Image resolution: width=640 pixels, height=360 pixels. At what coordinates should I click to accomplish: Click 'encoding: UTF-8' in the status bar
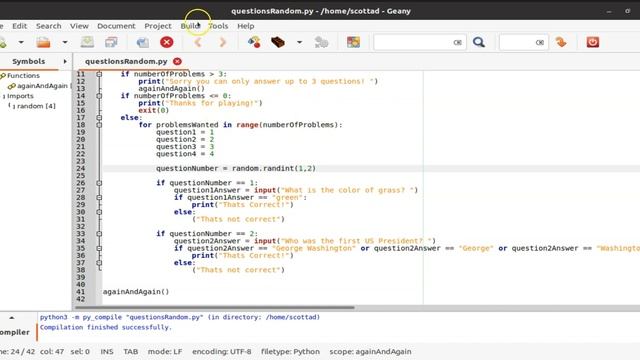click(x=222, y=351)
